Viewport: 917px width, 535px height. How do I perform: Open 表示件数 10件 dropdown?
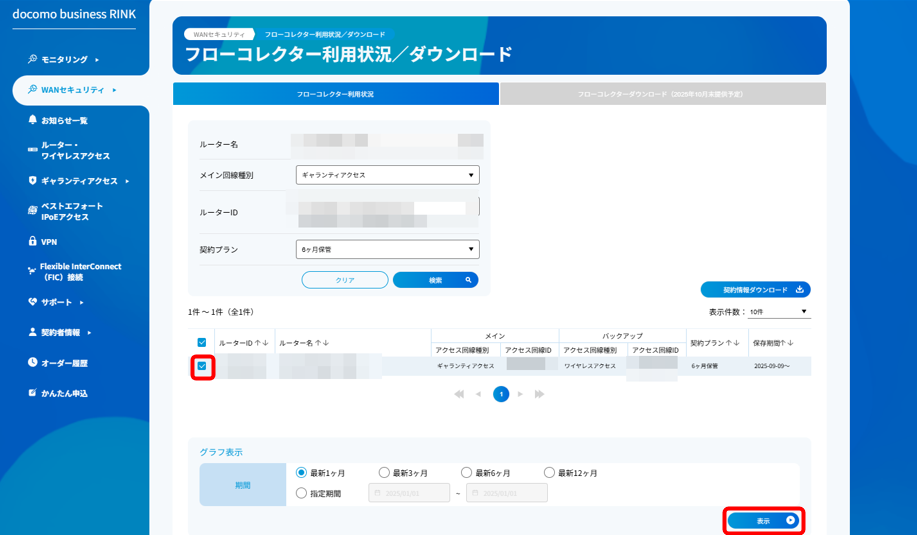click(779, 312)
